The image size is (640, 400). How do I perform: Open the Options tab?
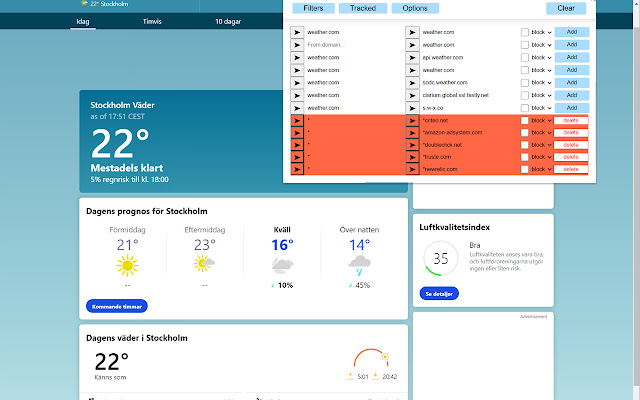point(414,8)
